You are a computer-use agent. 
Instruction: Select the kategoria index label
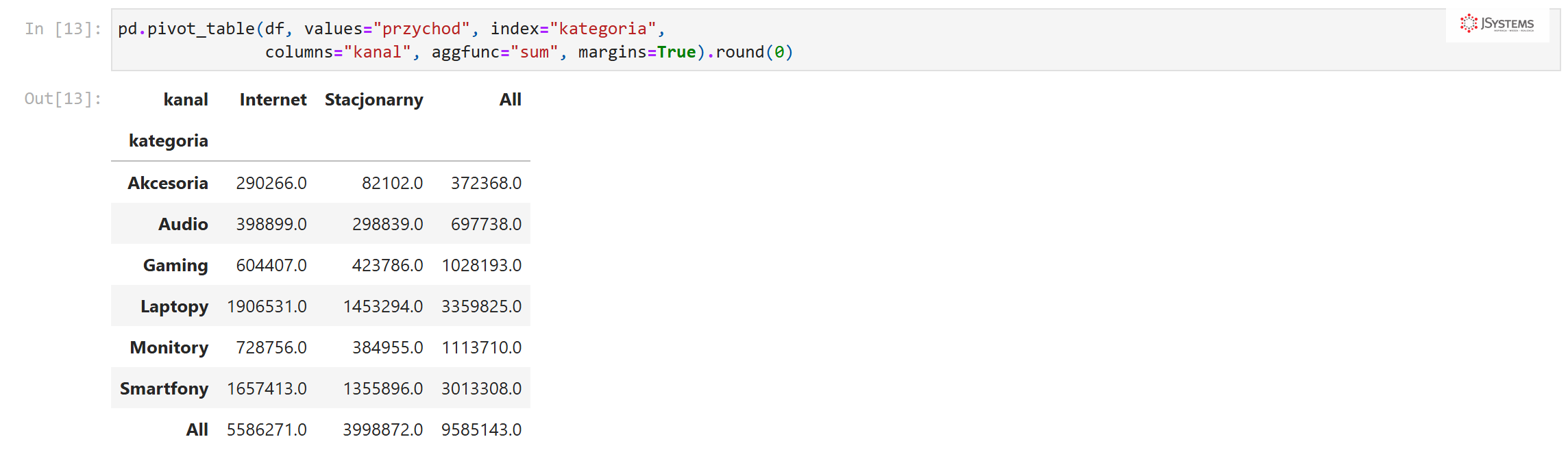click(x=169, y=141)
